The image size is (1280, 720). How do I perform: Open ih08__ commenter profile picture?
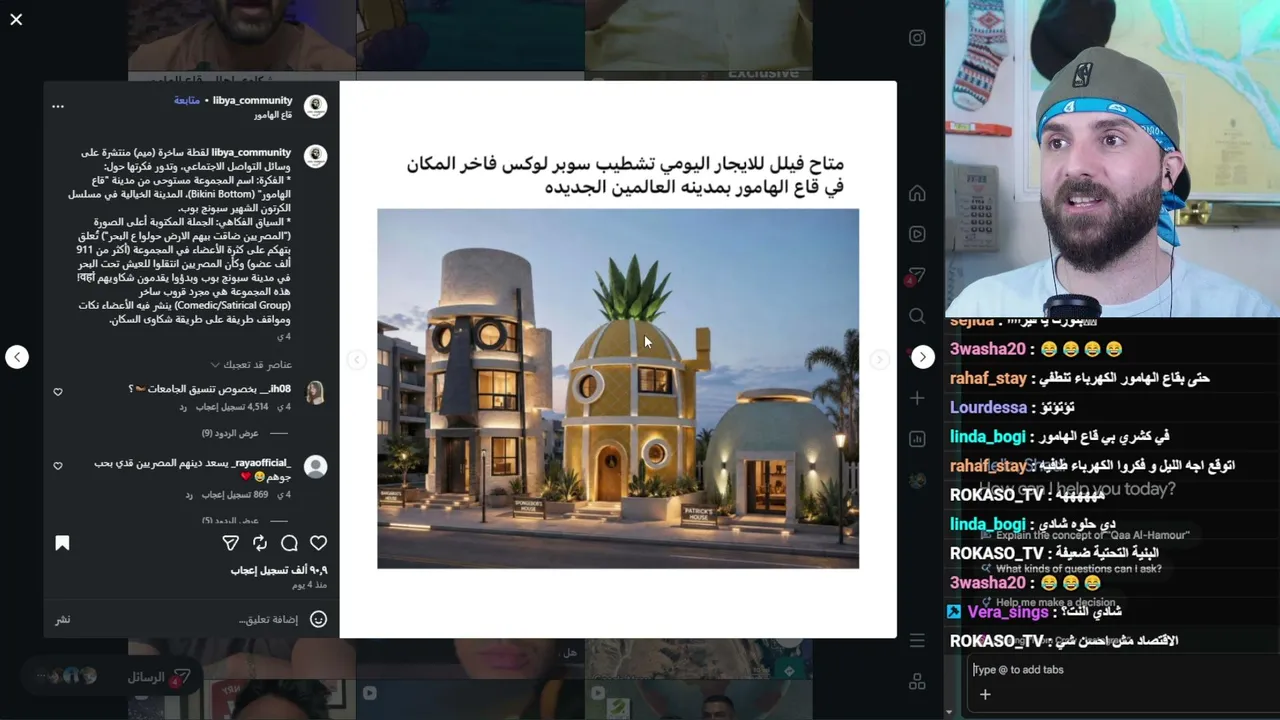coord(315,393)
